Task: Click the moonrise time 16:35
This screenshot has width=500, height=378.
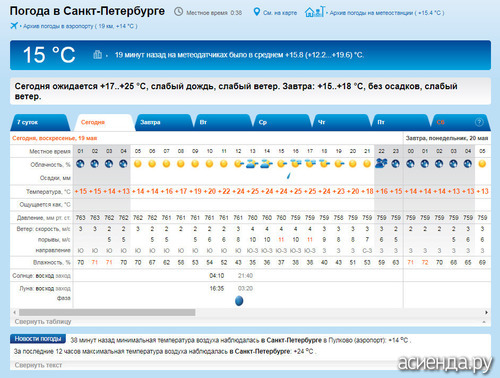Action: pyautogui.click(x=217, y=288)
